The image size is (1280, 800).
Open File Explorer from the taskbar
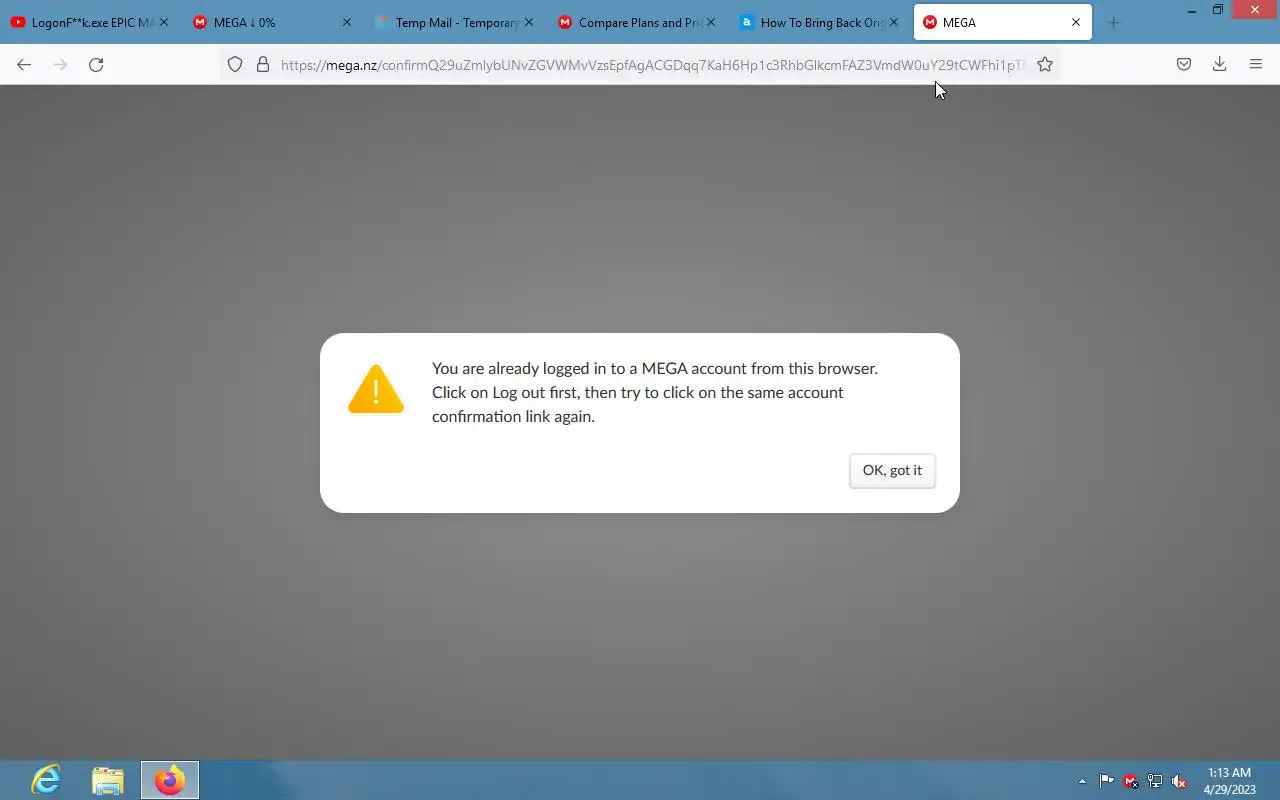click(108, 780)
